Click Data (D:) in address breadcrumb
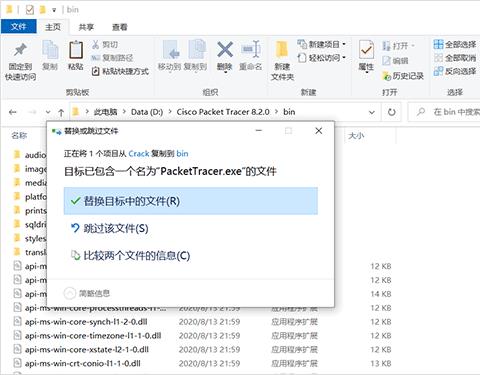 tap(147, 112)
